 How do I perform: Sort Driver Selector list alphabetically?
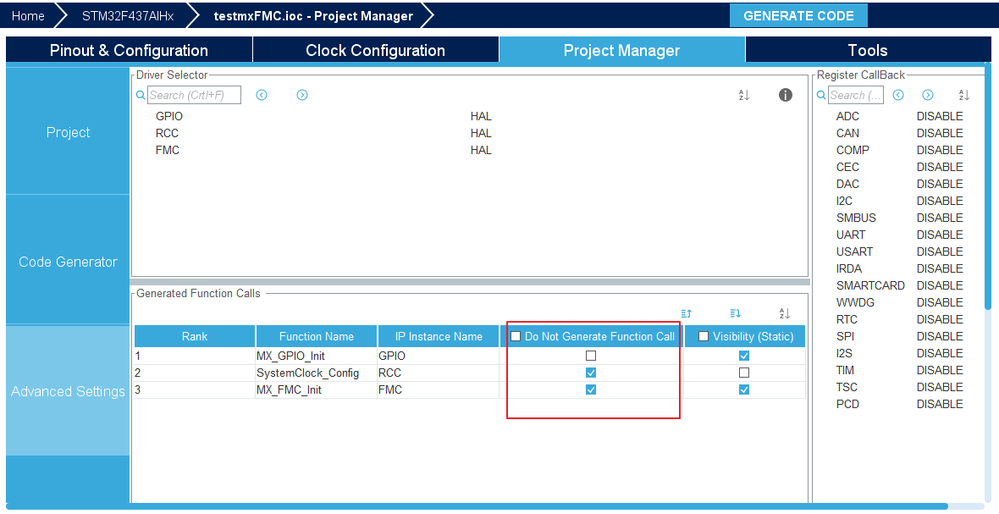[744, 95]
